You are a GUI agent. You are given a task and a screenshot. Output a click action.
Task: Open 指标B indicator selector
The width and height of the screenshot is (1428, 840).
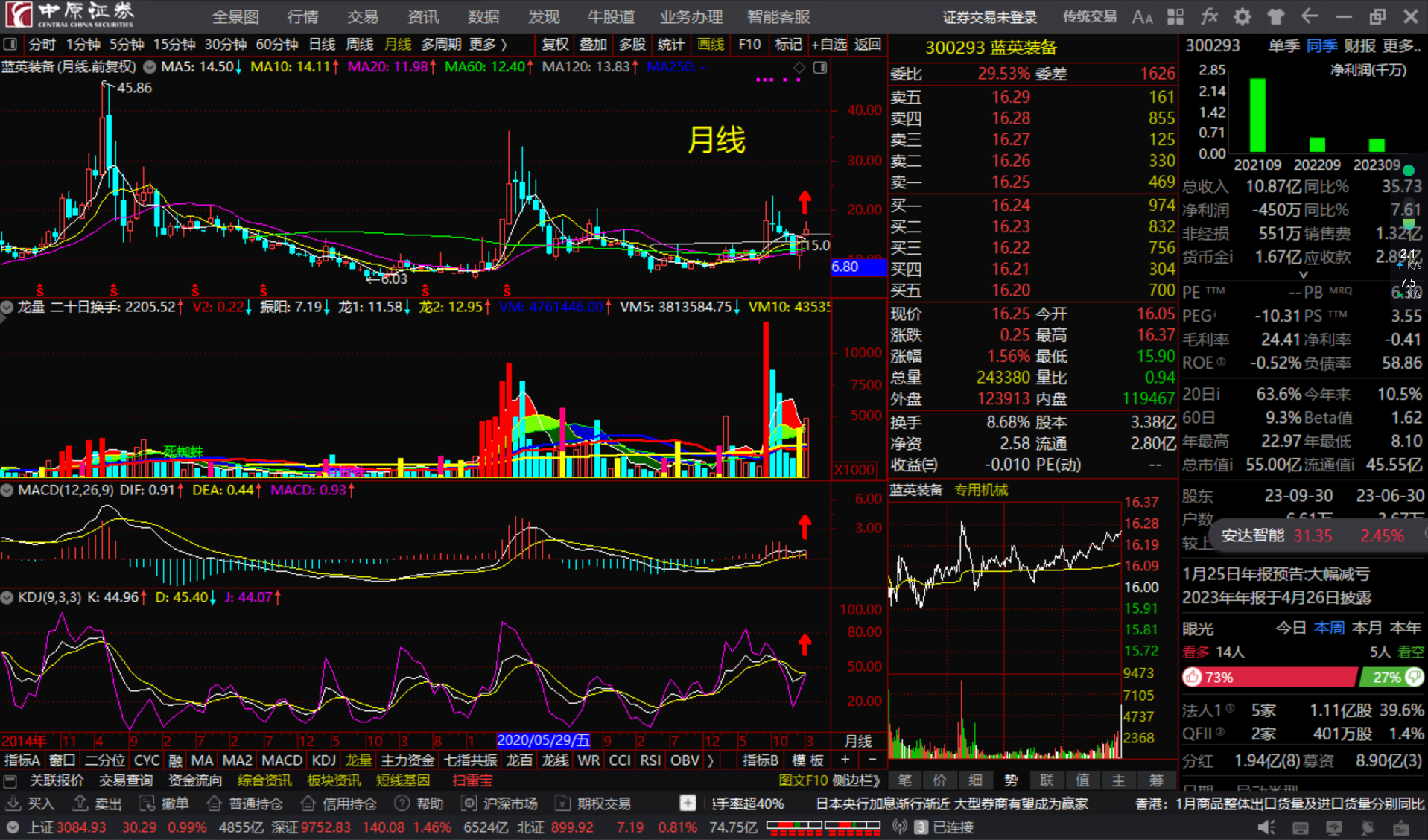coord(761,760)
